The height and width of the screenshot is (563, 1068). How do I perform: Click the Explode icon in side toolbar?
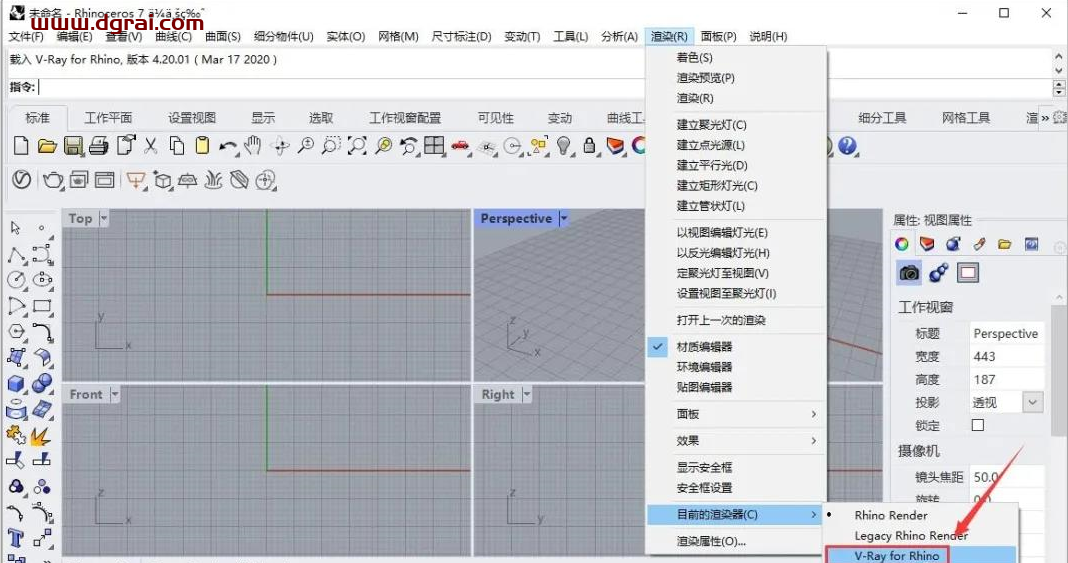click(40, 435)
